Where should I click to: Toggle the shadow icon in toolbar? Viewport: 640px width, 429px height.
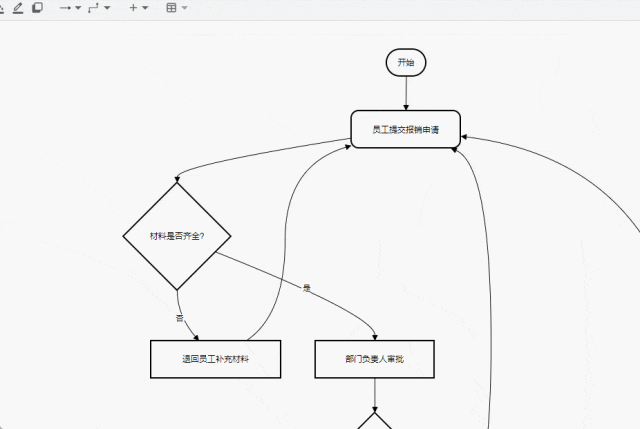coord(38,8)
